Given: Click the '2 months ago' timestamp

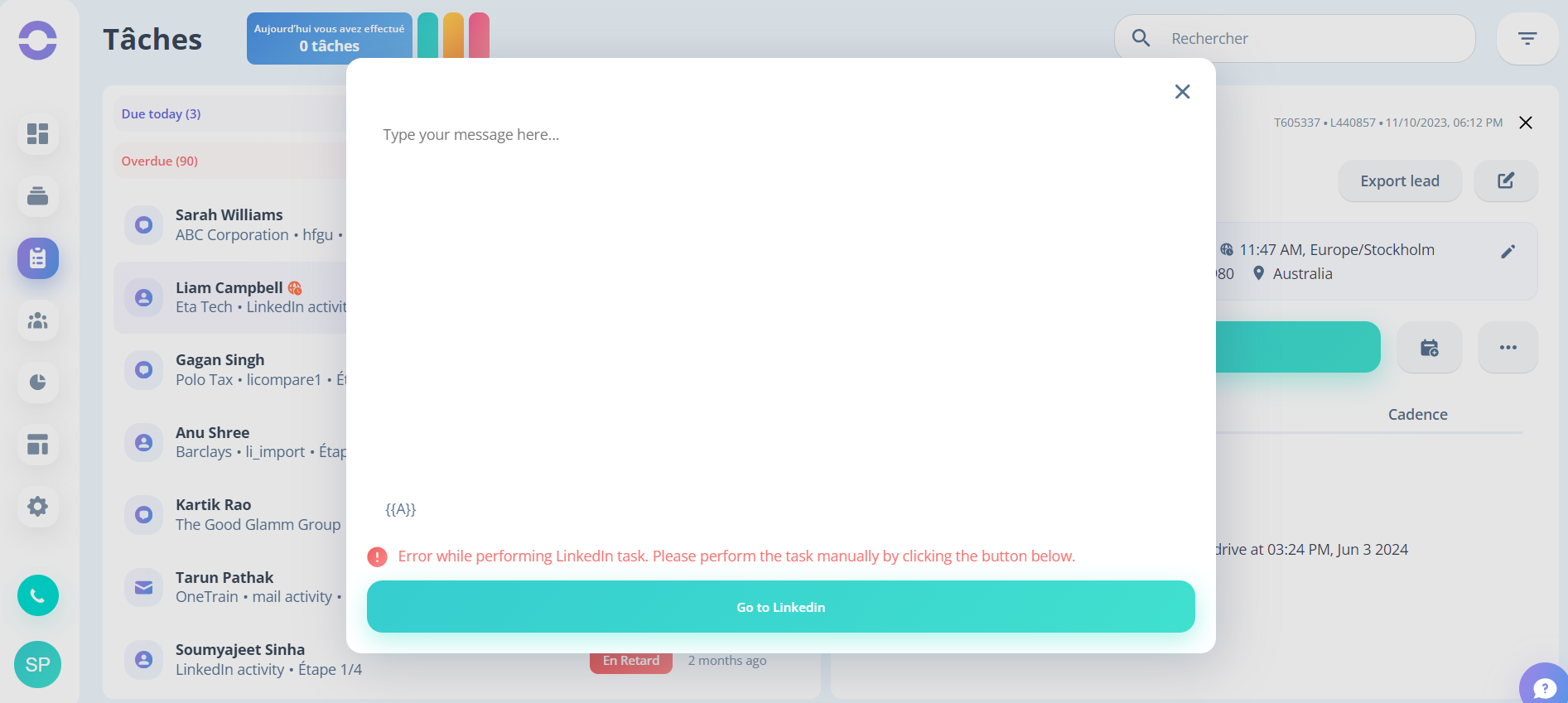Looking at the screenshot, I should coord(726,661).
